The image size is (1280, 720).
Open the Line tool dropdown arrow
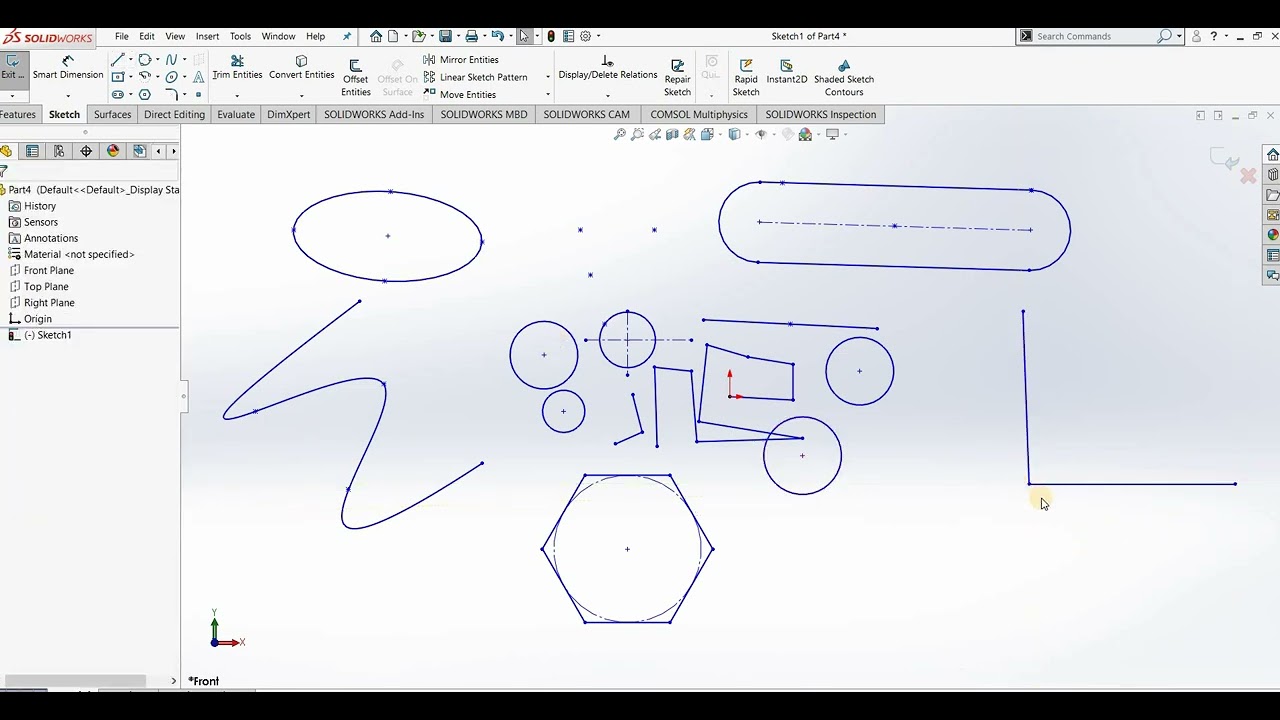click(130, 60)
